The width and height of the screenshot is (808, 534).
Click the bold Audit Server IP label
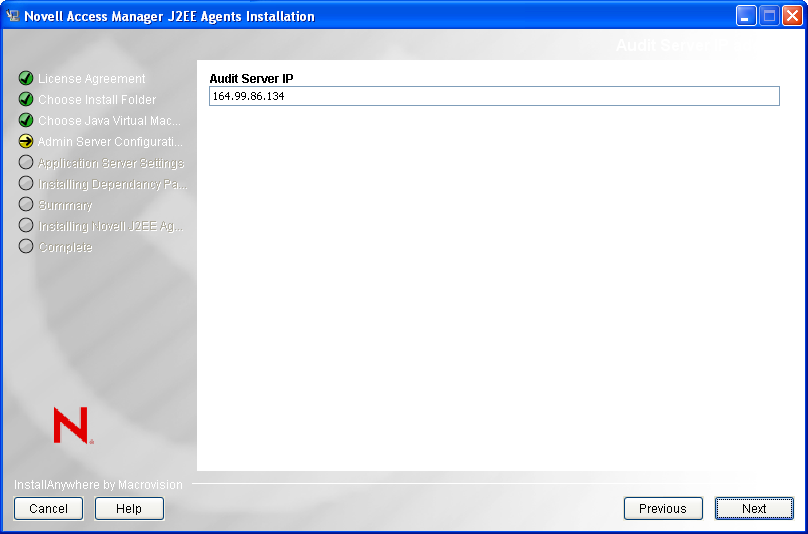coord(251,79)
